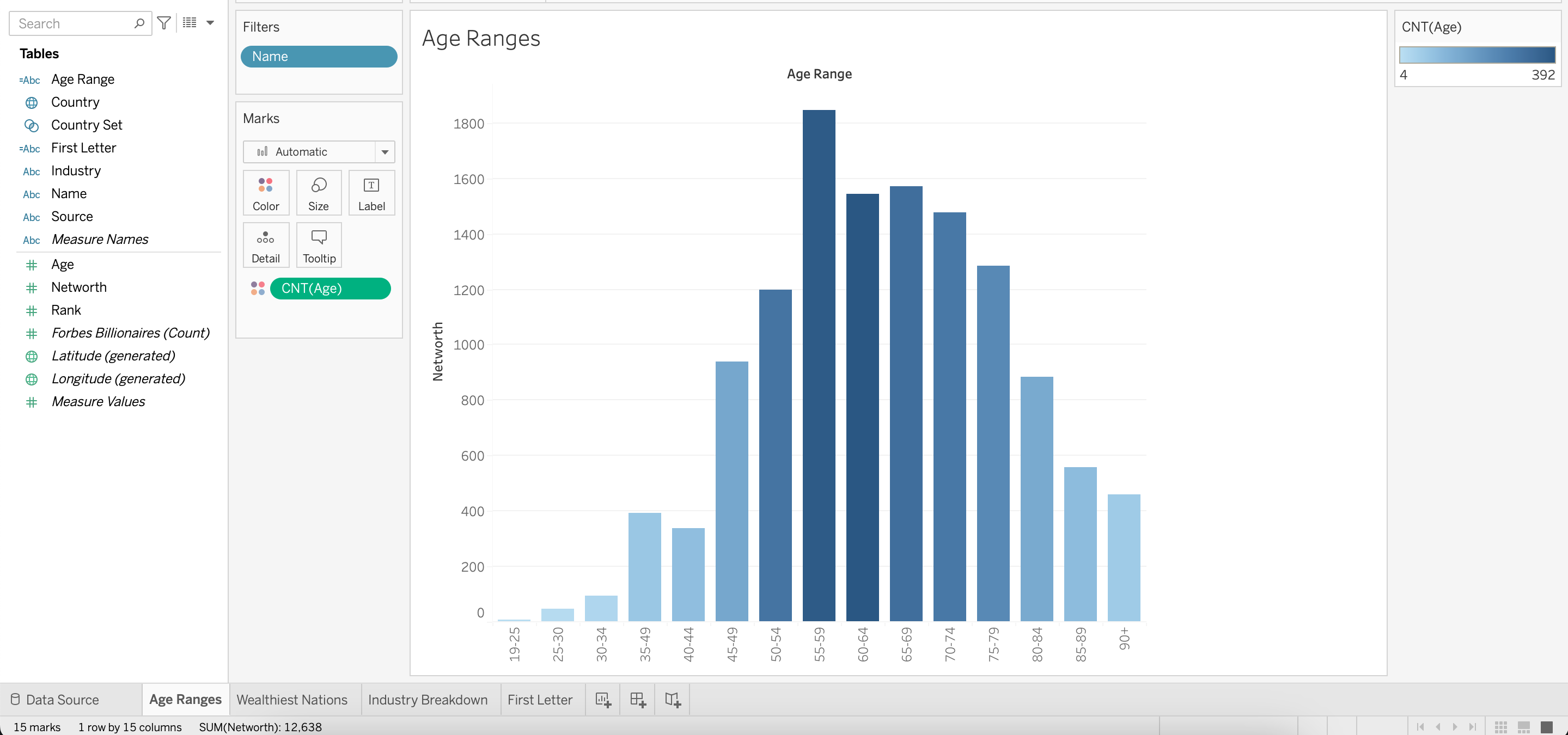The image size is (1568, 735).
Task: Open the Size marks card
Action: coord(319,193)
